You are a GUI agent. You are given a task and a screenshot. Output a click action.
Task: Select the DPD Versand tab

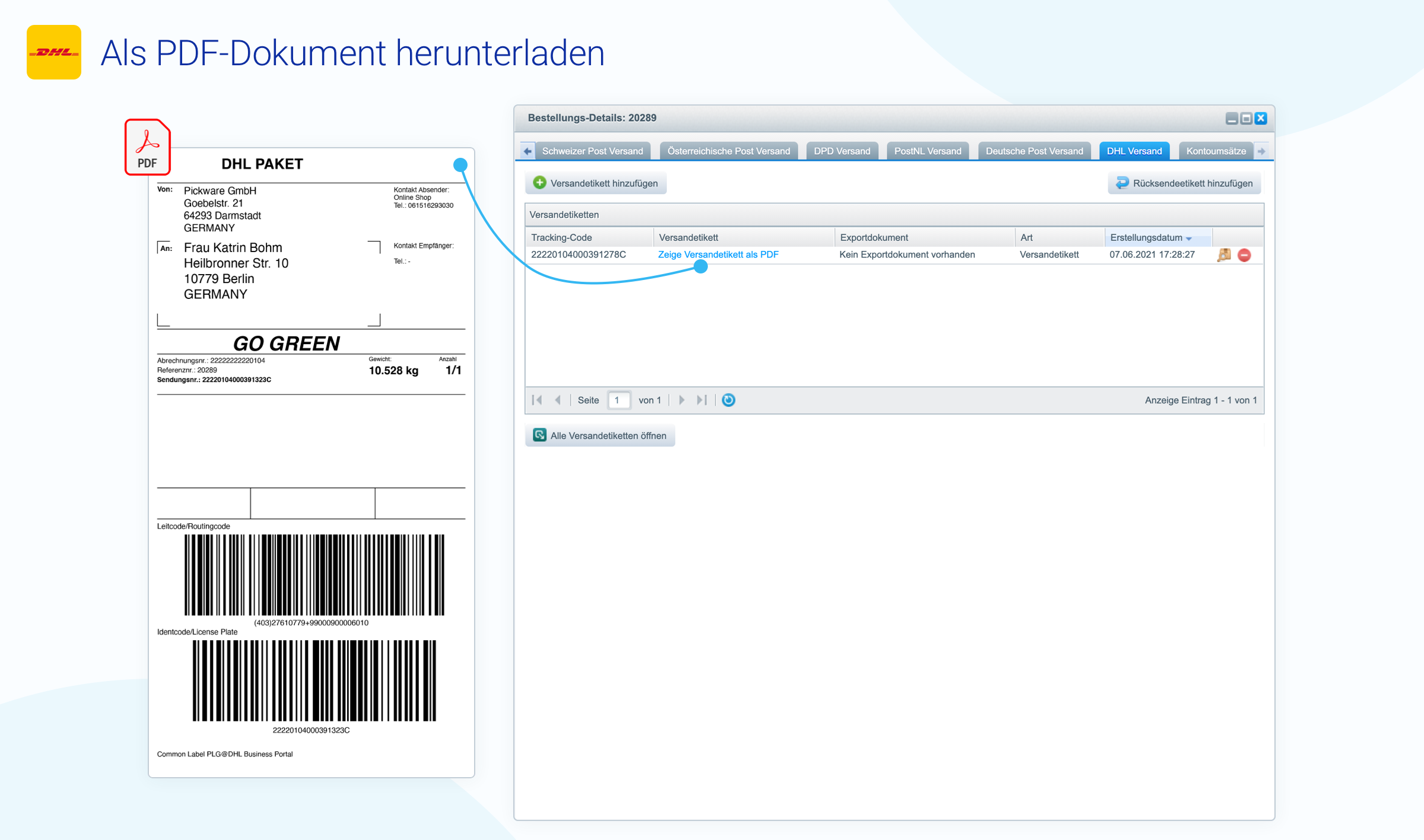point(842,151)
